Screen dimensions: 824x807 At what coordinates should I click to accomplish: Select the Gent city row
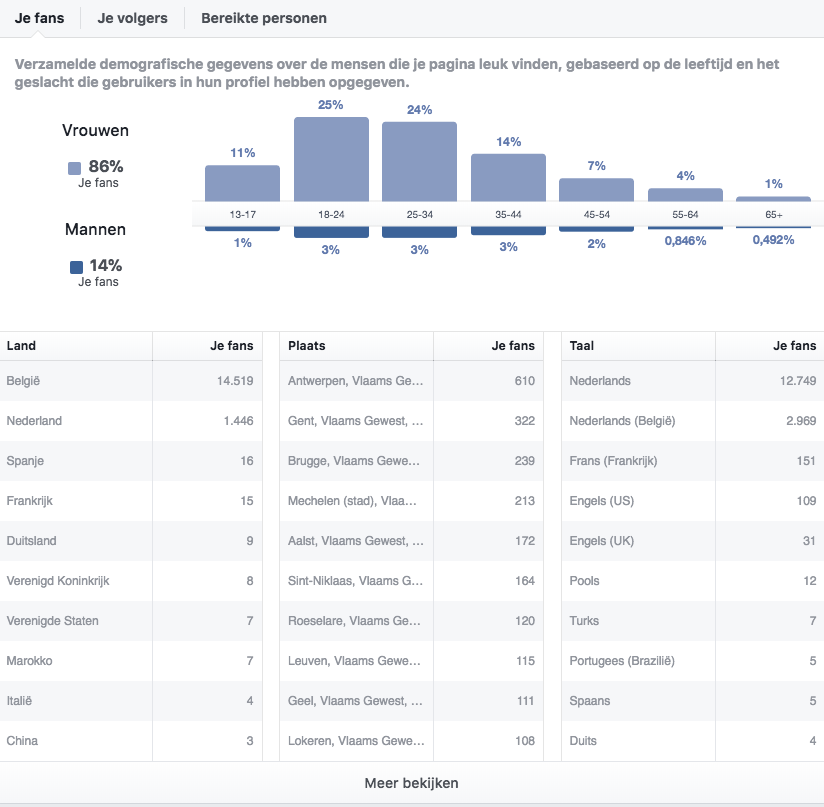411,421
